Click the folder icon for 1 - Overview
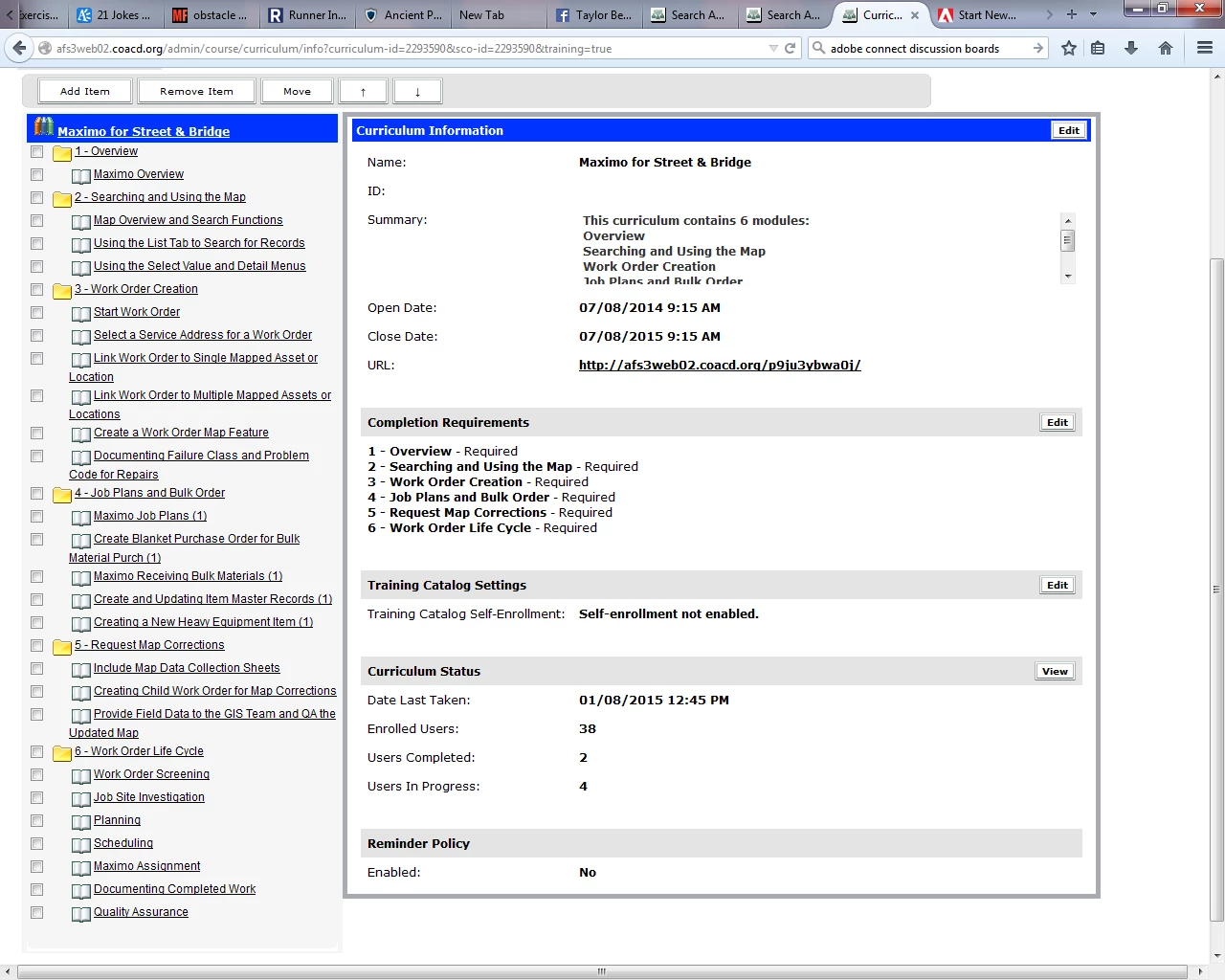The height and width of the screenshot is (980, 1225). [x=62, y=153]
